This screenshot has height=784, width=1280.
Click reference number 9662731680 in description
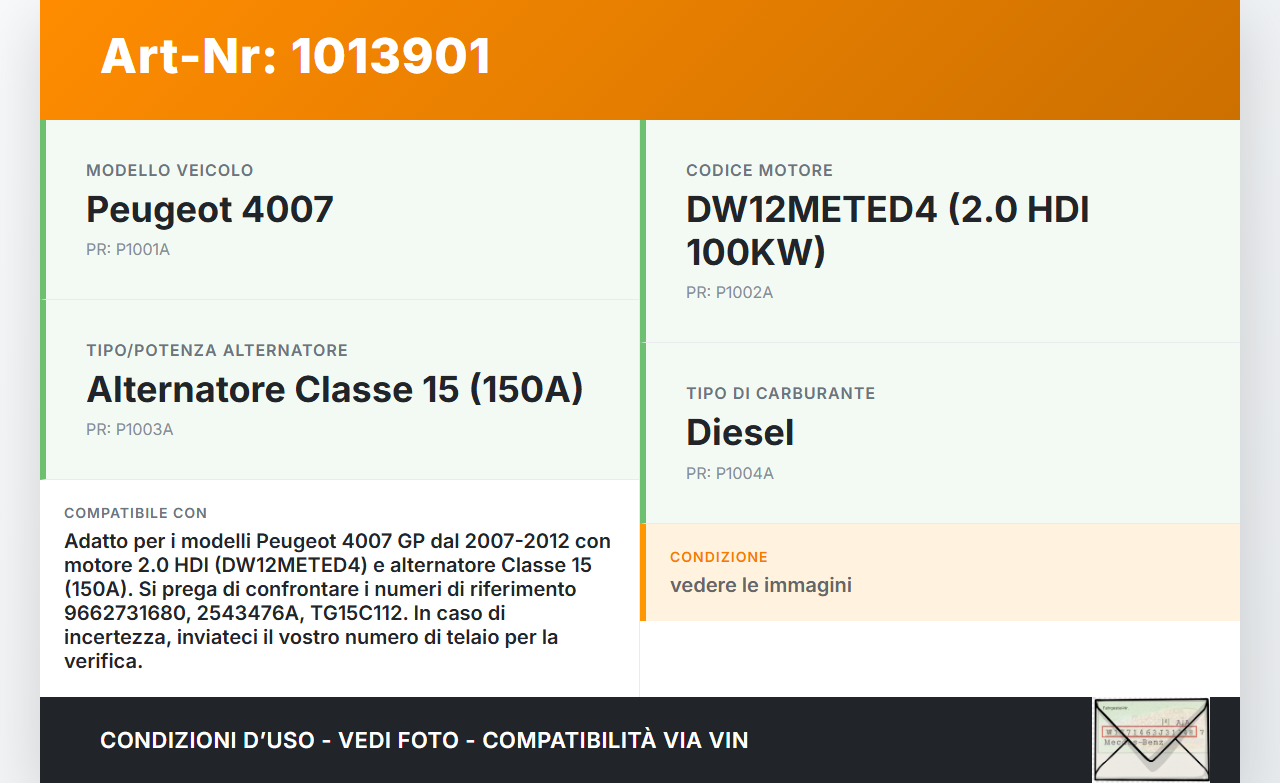click(124, 613)
